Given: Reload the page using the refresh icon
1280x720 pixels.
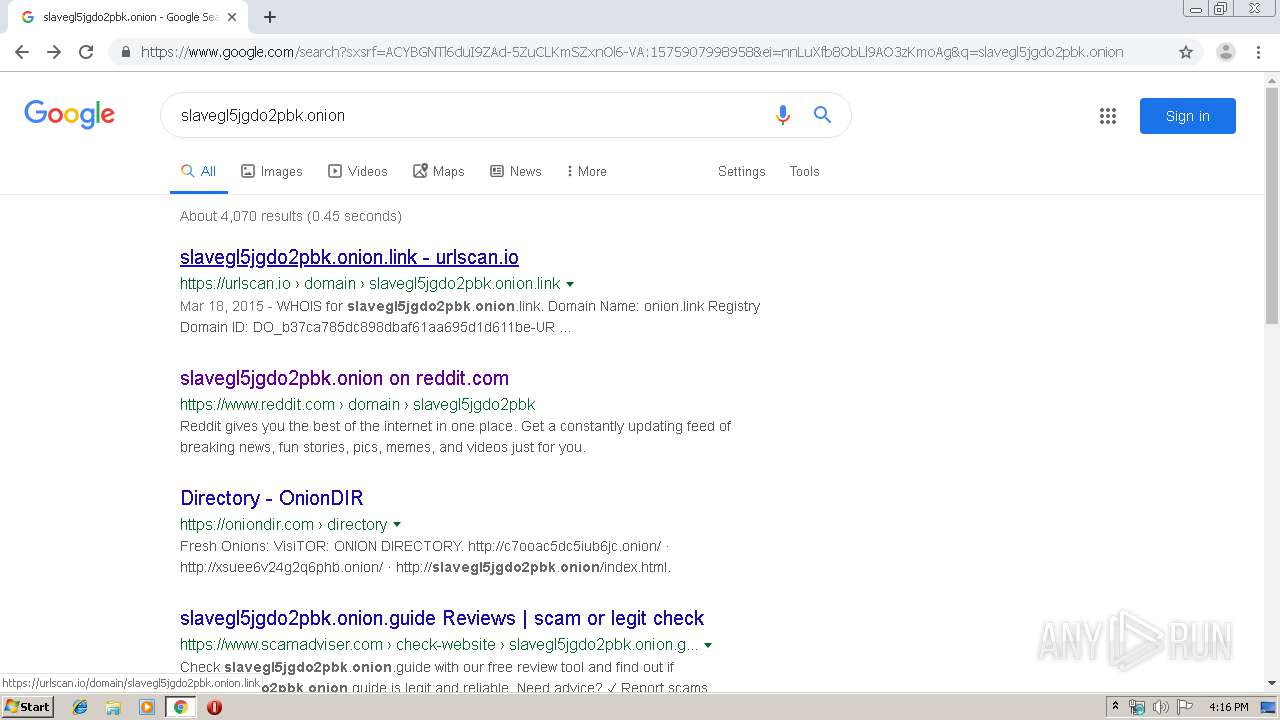Looking at the screenshot, I should [x=86, y=52].
